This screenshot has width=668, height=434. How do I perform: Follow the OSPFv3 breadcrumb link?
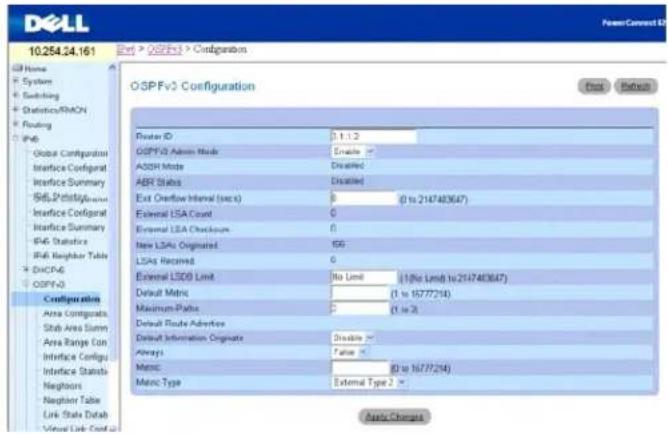[x=164, y=49]
